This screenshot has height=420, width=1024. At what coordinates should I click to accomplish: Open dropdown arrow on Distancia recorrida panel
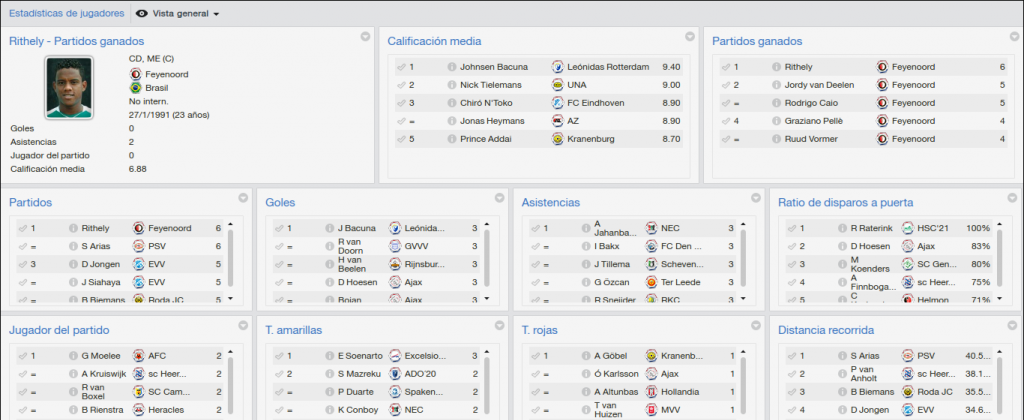(x=1012, y=325)
